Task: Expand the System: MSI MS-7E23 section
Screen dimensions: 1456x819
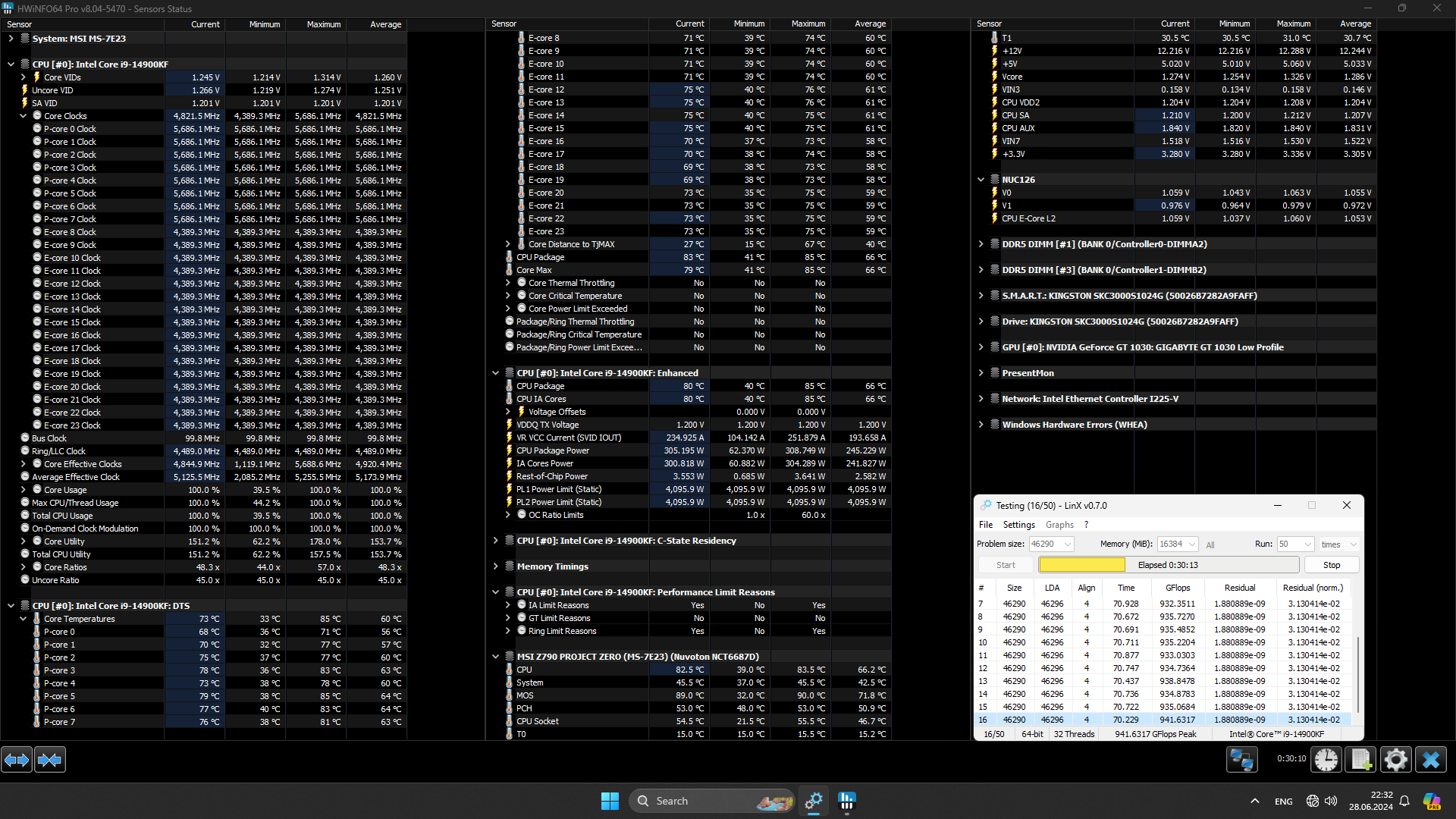Action: coord(11,39)
